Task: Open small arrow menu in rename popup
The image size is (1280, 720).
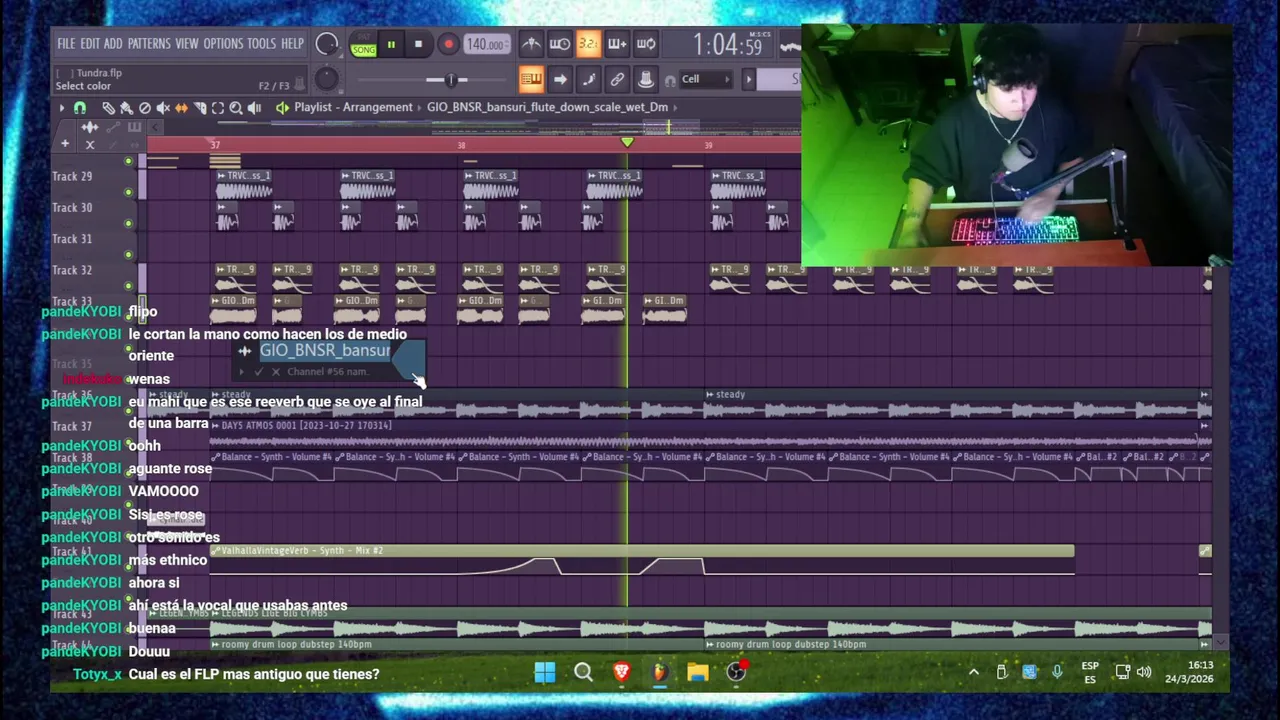Action: (x=242, y=372)
